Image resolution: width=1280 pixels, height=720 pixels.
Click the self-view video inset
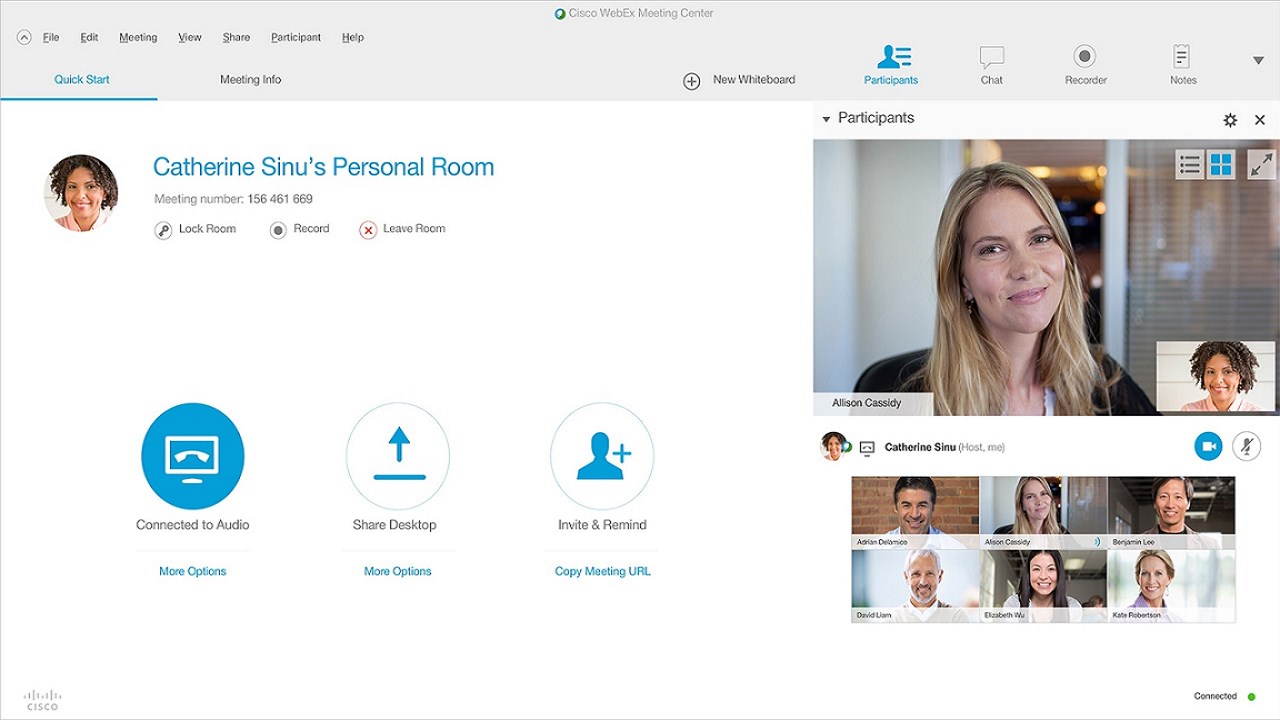(1216, 376)
